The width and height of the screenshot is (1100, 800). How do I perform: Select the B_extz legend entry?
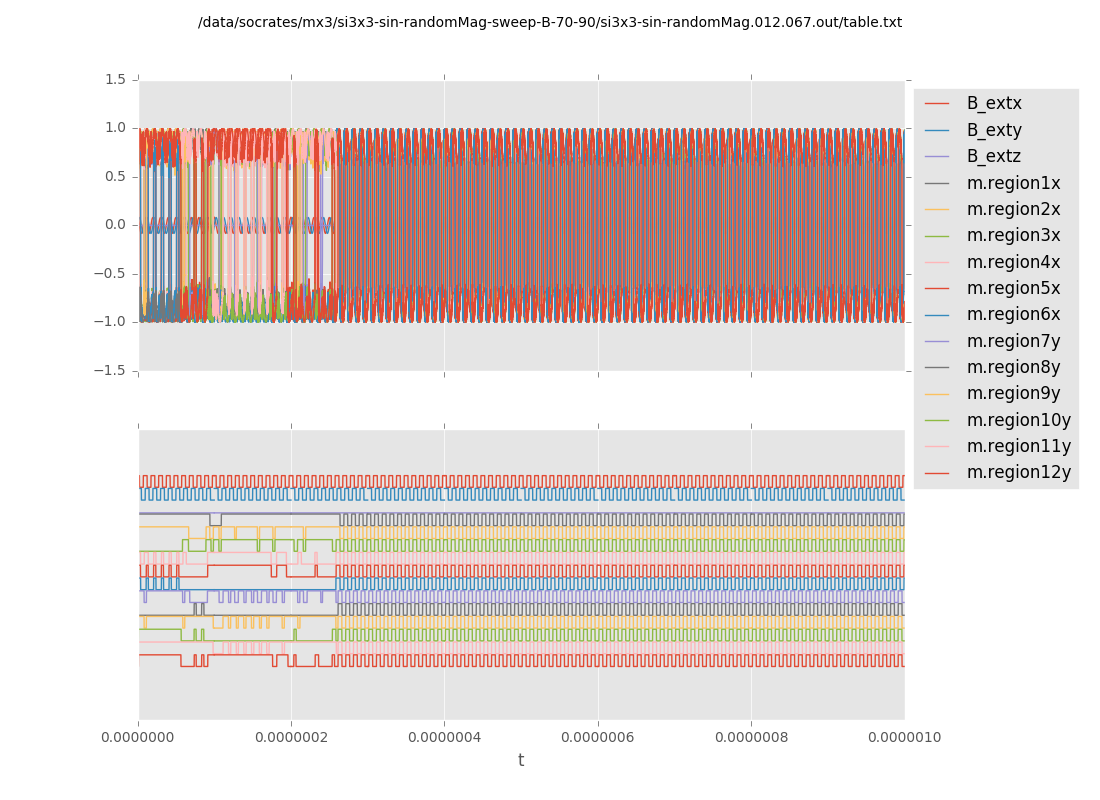click(994, 156)
